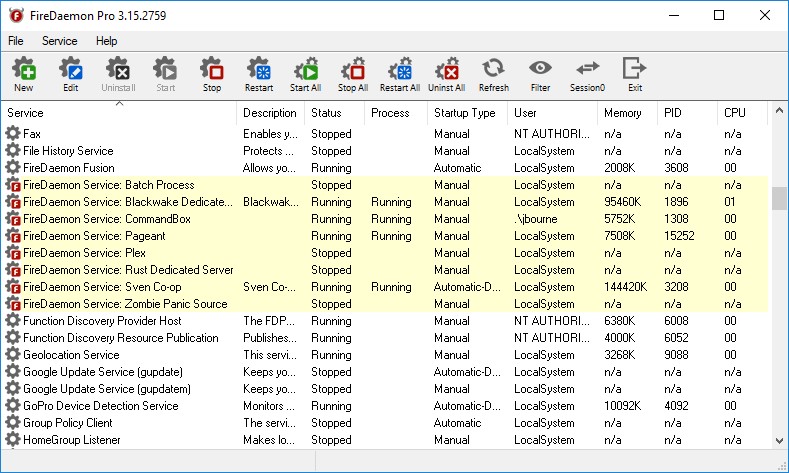Sort by the Status column header
Viewport: 789px width, 473px height.
334,113
